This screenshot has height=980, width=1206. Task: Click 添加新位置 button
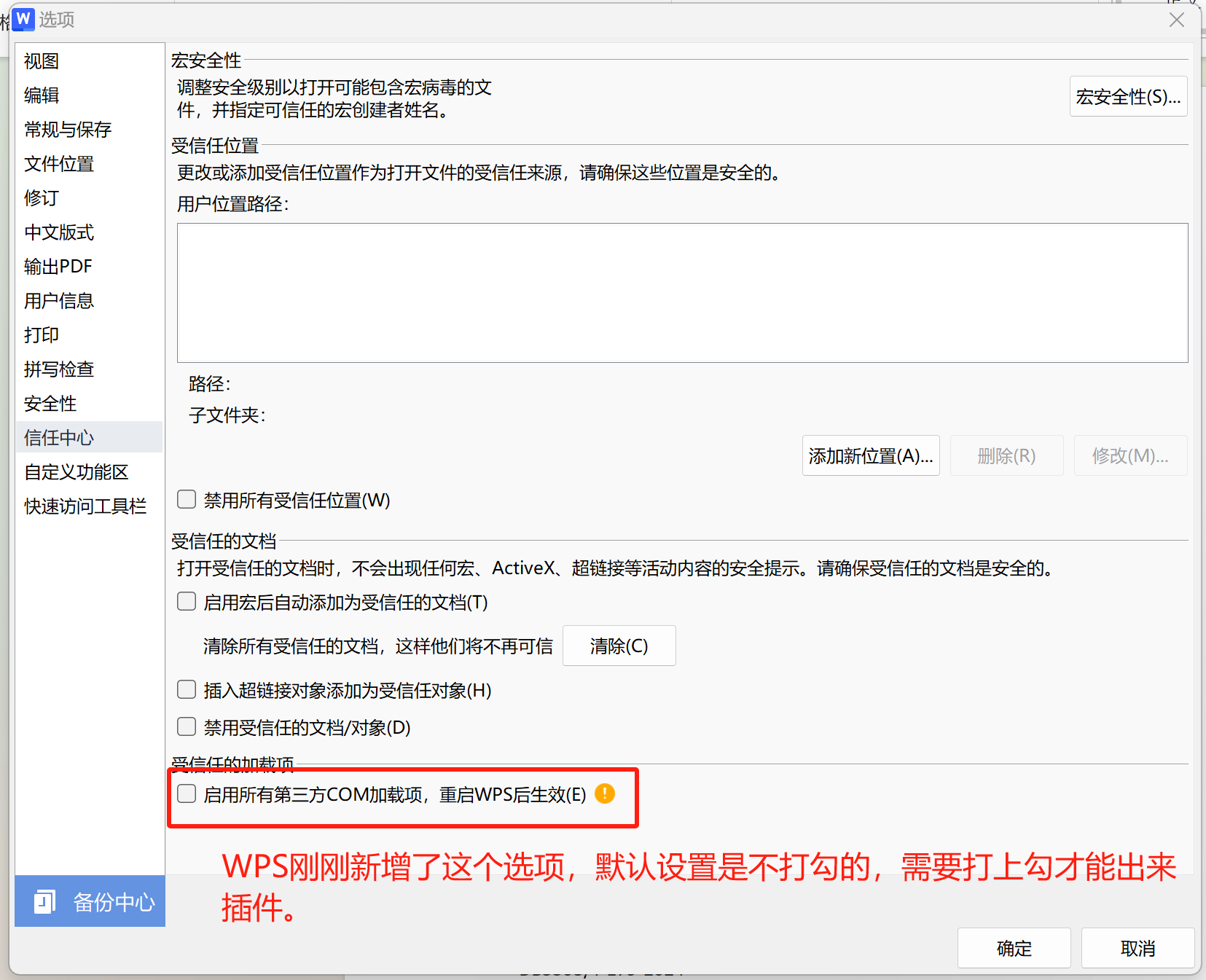coord(870,456)
